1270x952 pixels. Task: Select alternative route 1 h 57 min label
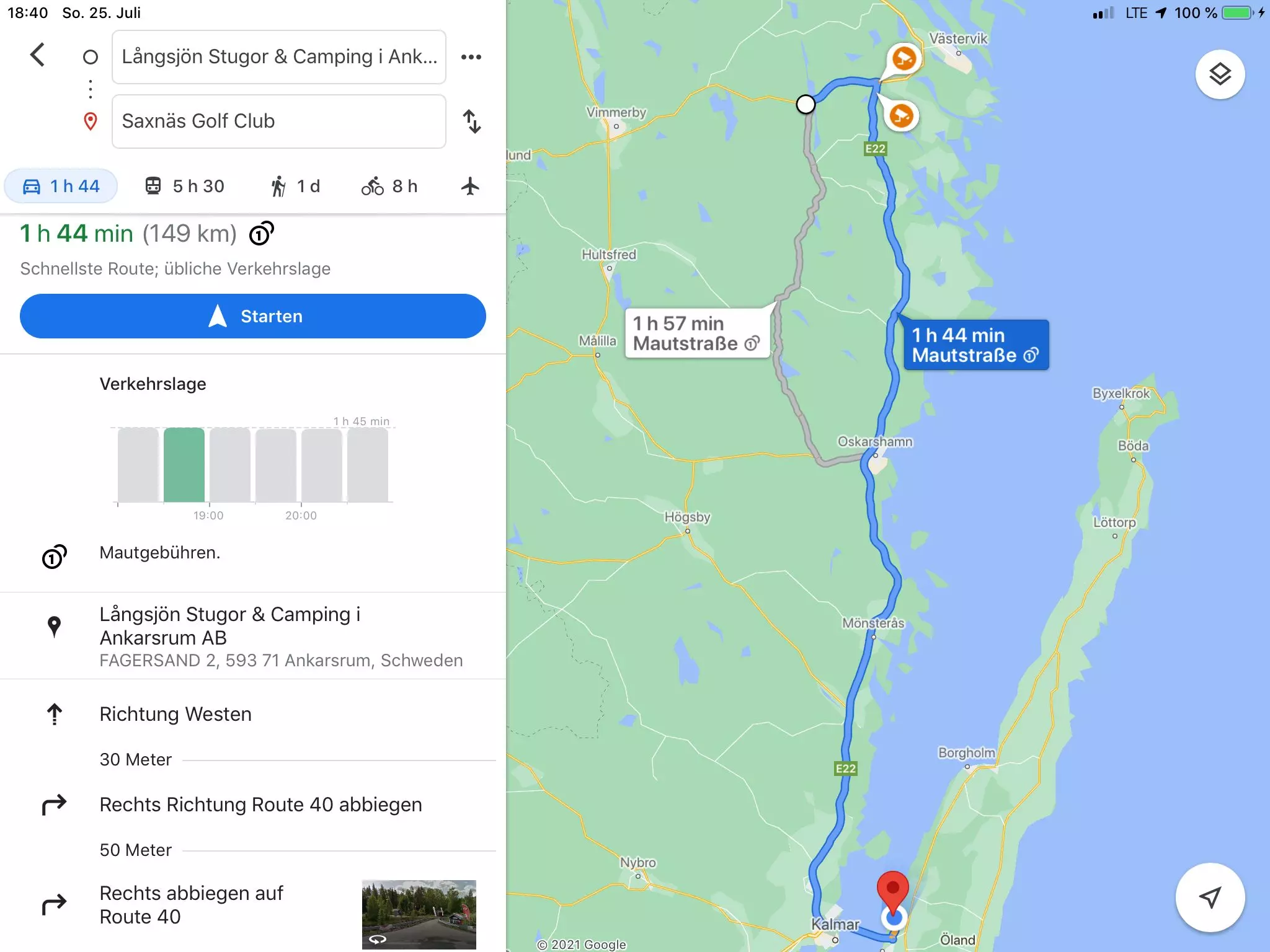coord(697,333)
